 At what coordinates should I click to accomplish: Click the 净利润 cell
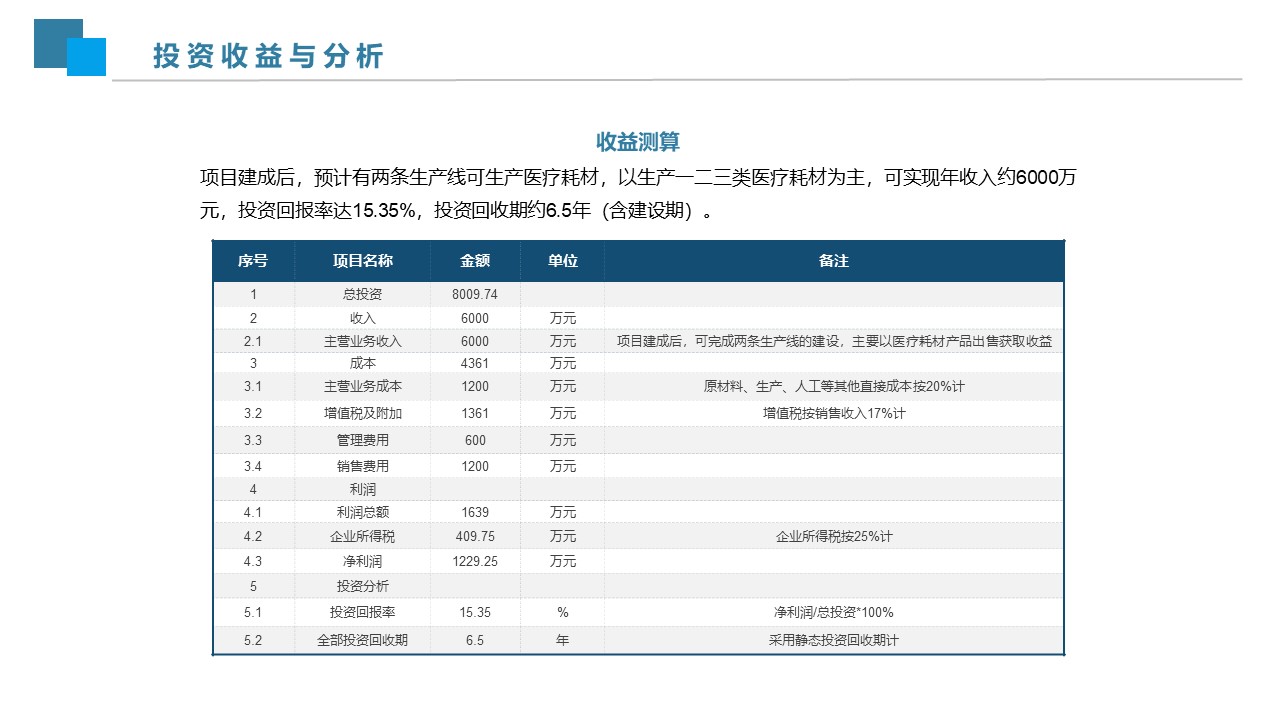pos(363,561)
